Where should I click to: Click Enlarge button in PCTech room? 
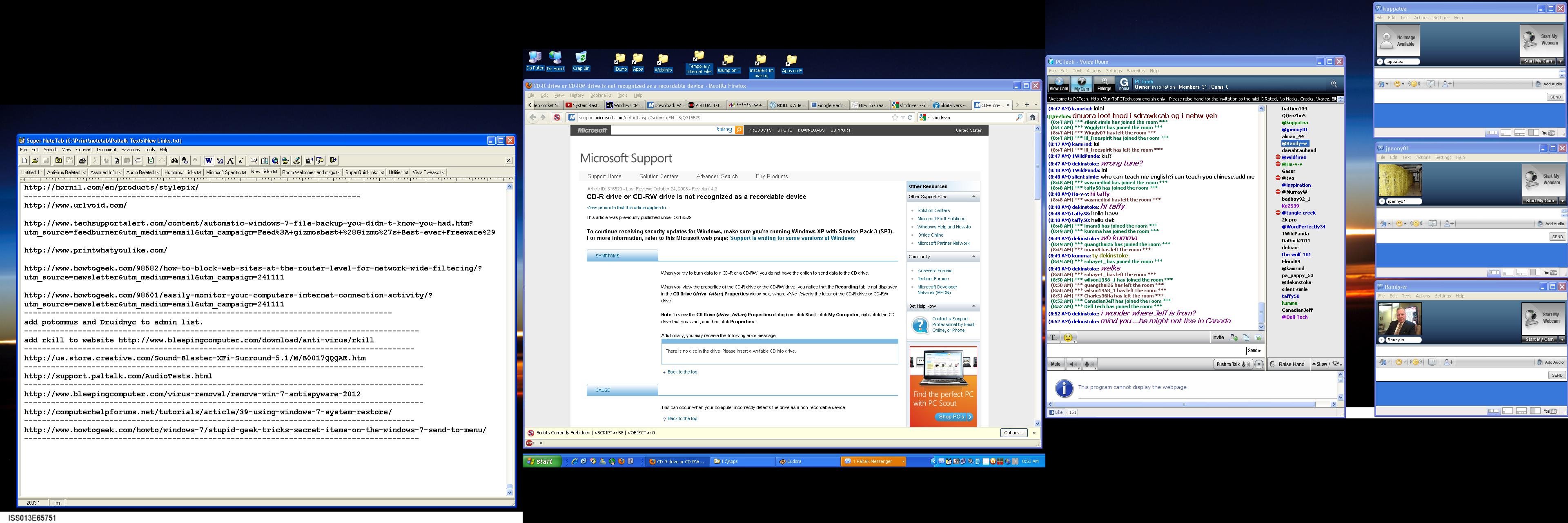point(1104,85)
